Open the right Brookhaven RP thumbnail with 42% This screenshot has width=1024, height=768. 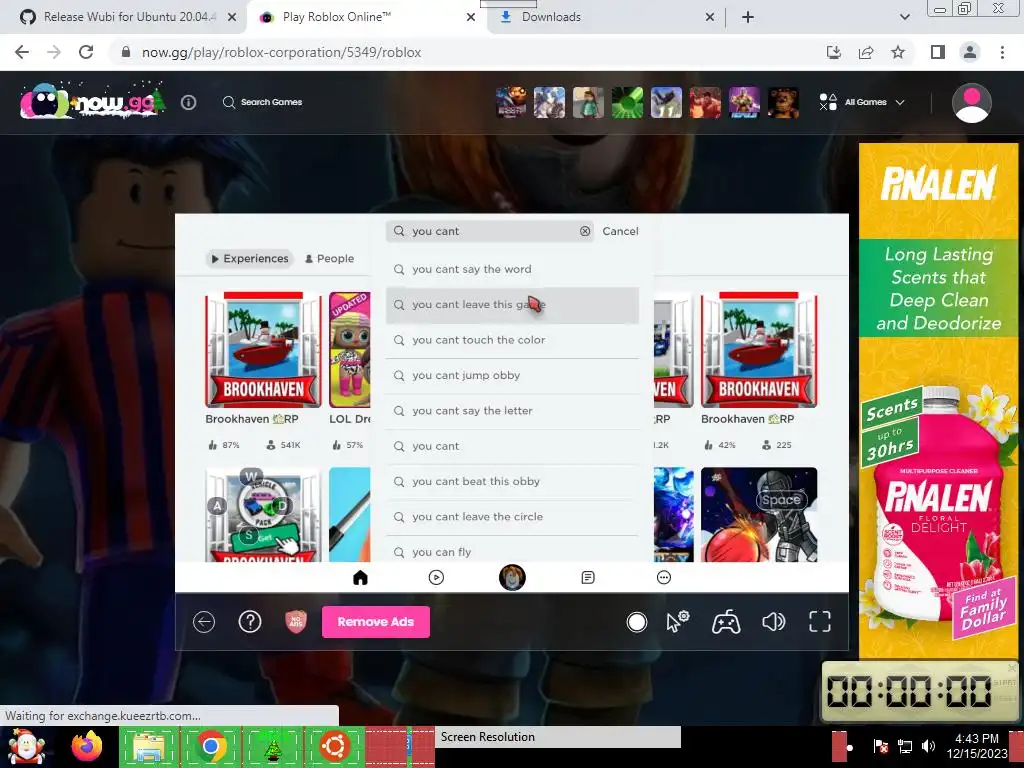click(x=759, y=350)
